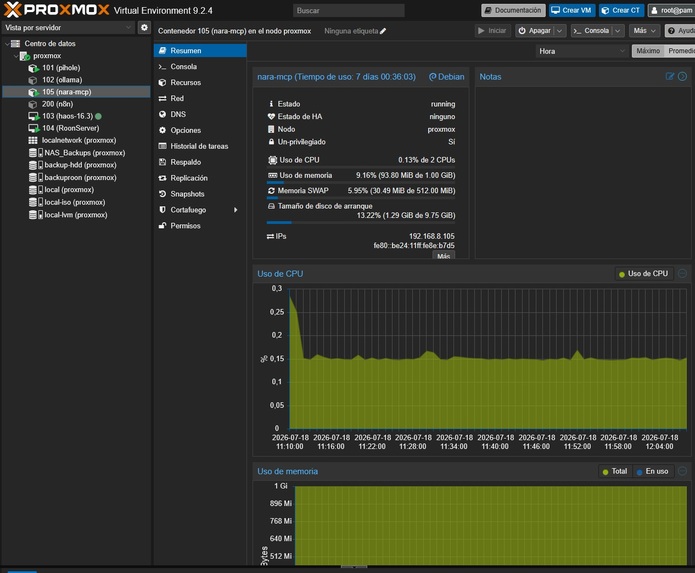Open Historial de tareas
This screenshot has width=695, height=573.
click(x=200, y=146)
